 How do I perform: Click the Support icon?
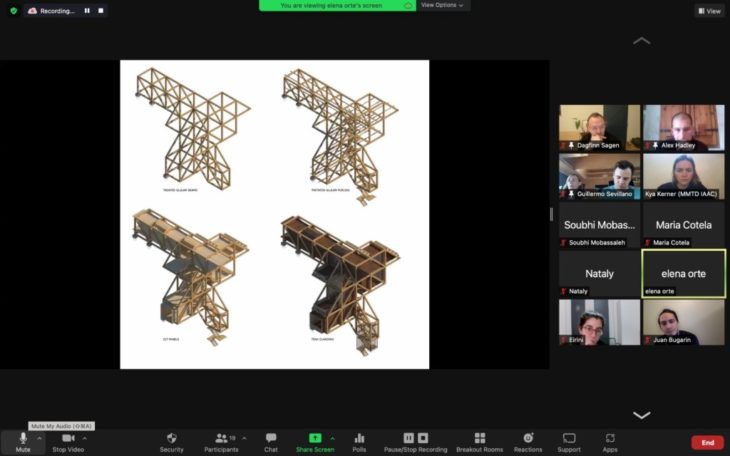pyautogui.click(x=569, y=439)
